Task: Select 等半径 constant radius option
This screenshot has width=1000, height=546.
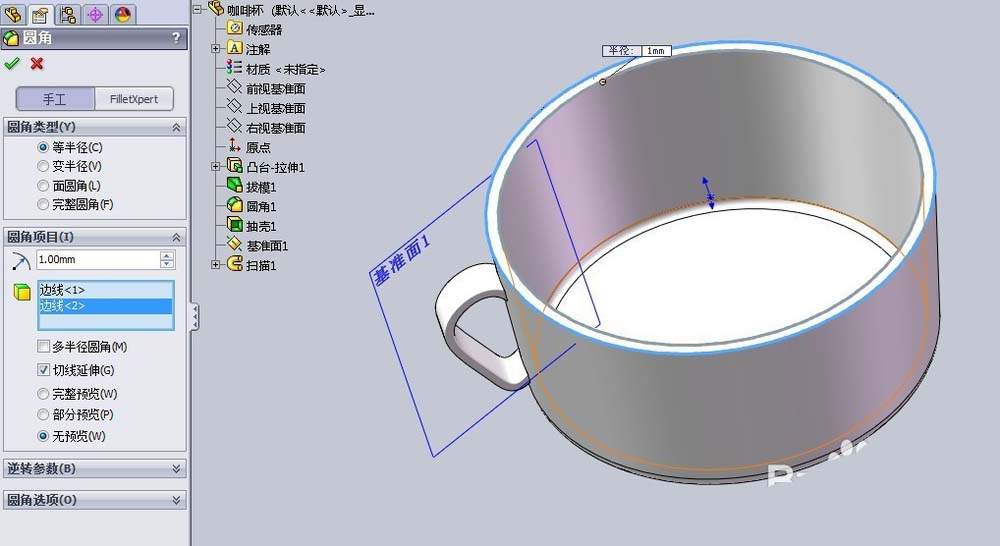Action: tap(43, 147)
